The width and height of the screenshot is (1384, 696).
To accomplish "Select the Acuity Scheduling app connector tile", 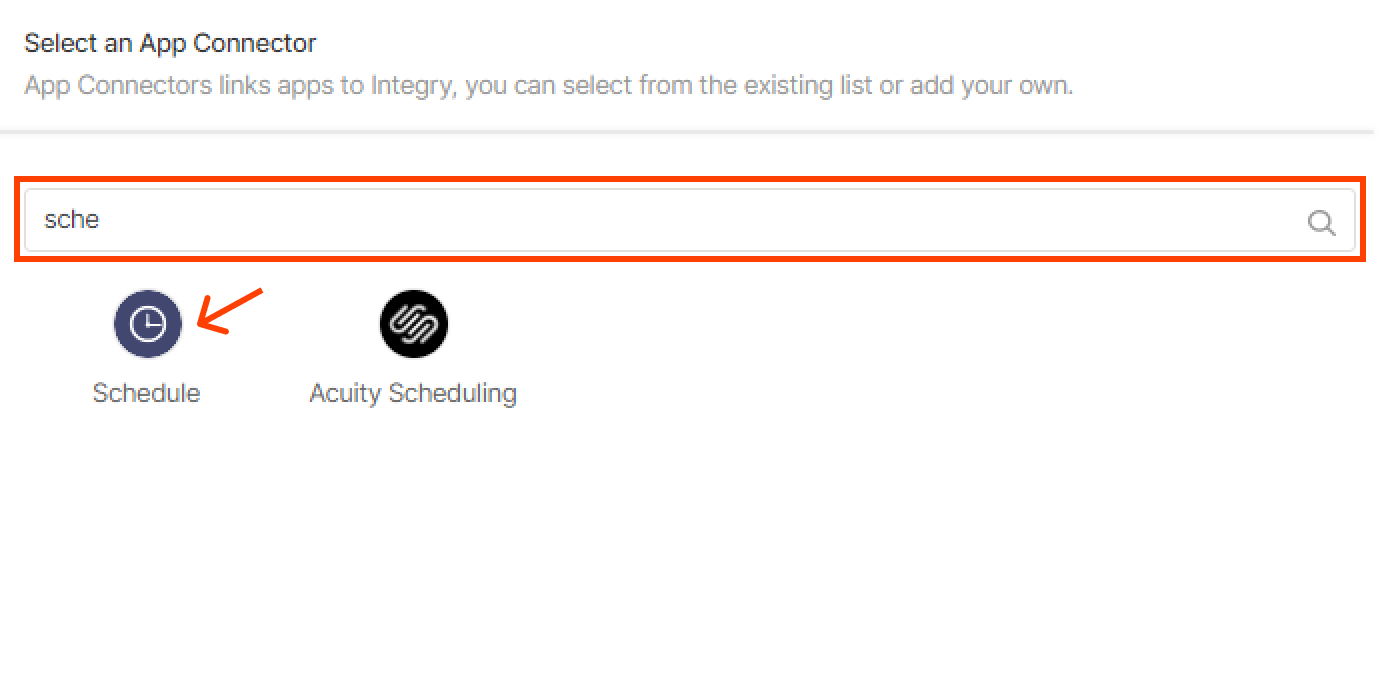I will (x=413, y=349).
